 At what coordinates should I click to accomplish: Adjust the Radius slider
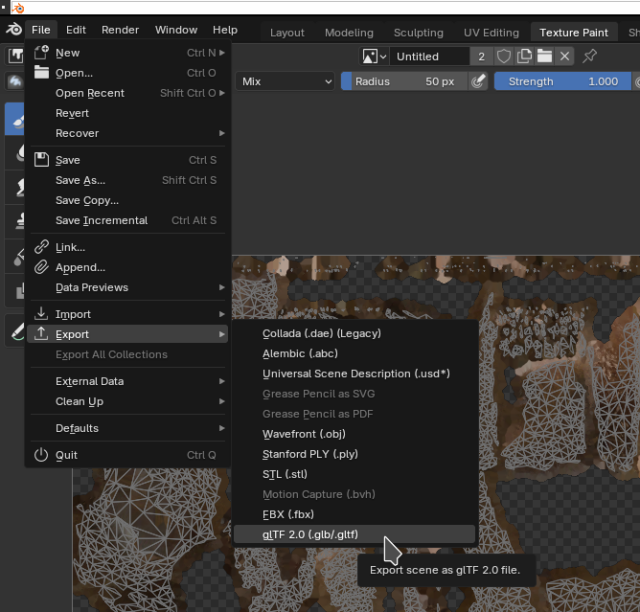click(404, 81)
